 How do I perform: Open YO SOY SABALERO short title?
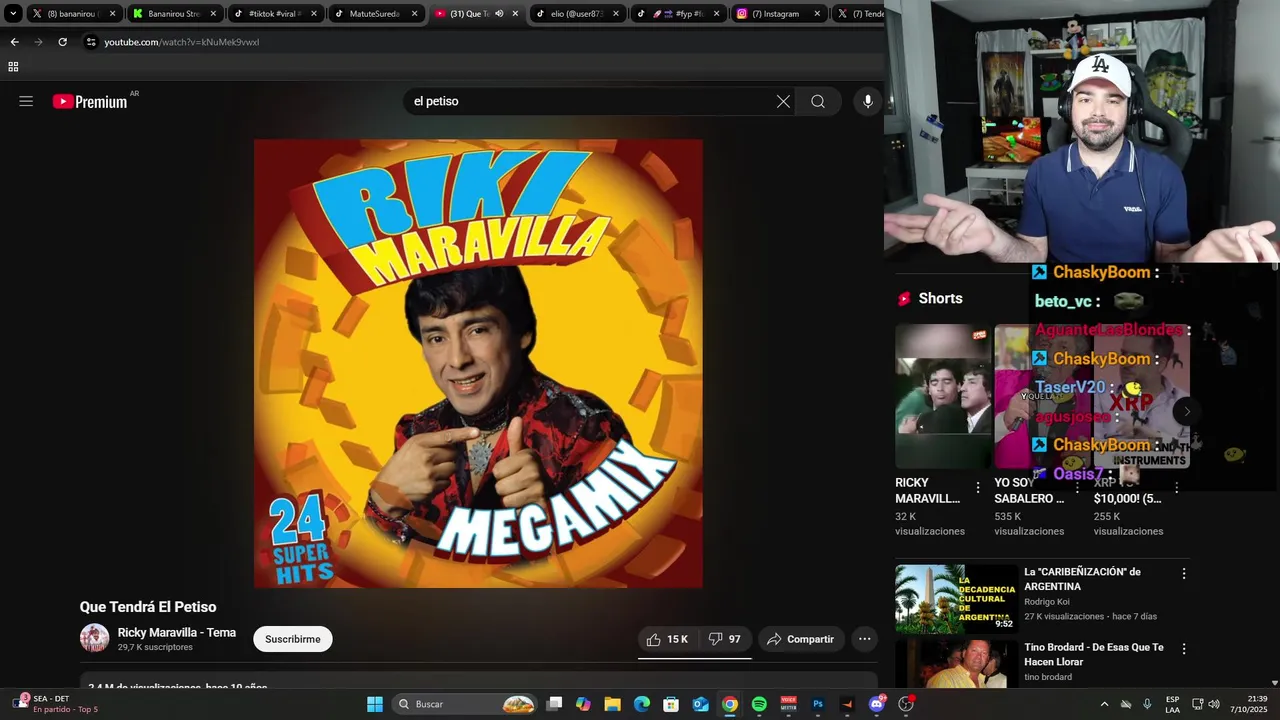(1029, 490)
